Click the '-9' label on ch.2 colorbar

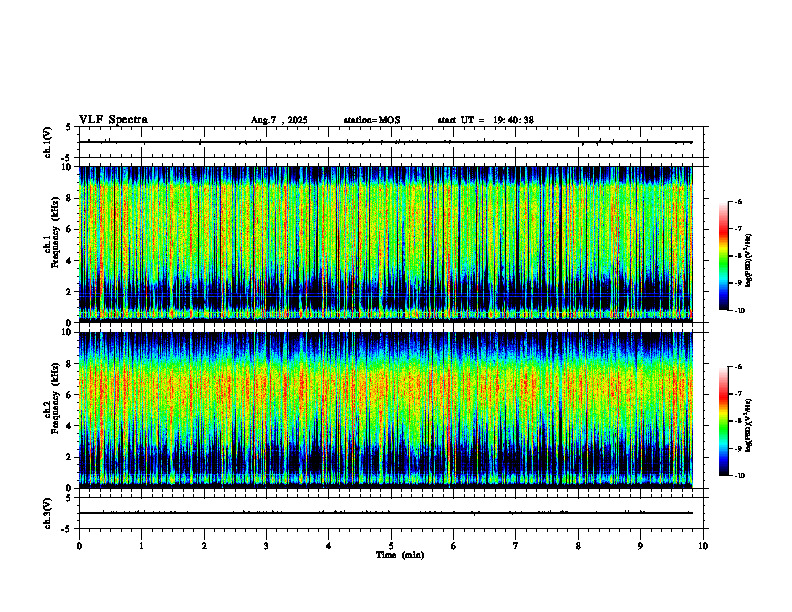click(738, 448)
